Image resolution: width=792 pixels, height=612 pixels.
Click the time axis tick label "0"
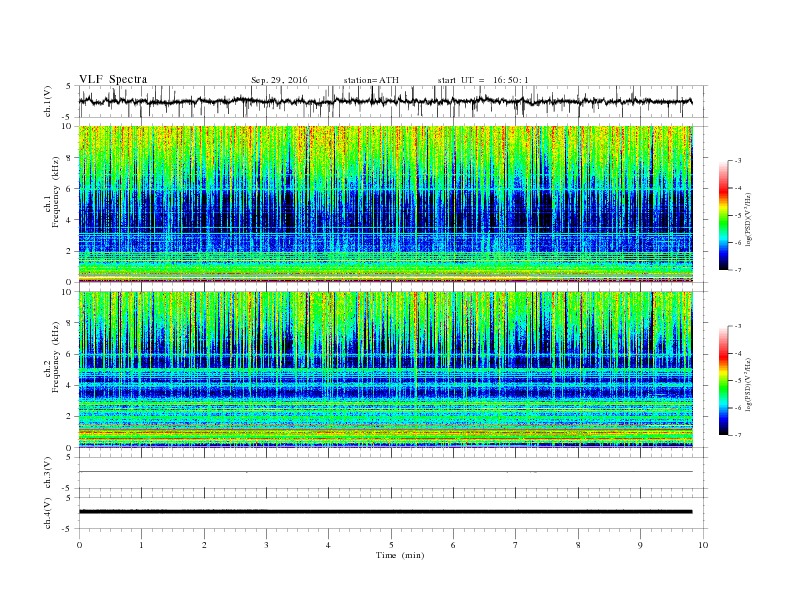click(x=79, y=545)
